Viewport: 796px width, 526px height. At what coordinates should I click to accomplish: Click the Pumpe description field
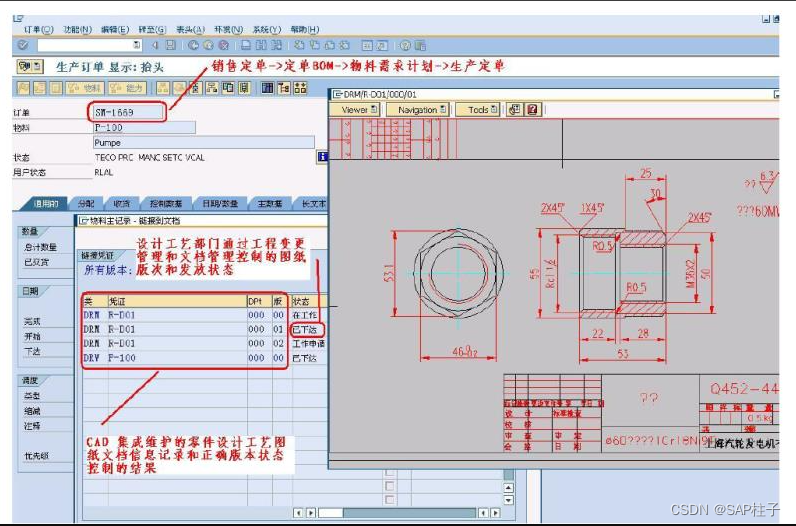[204, 143]
